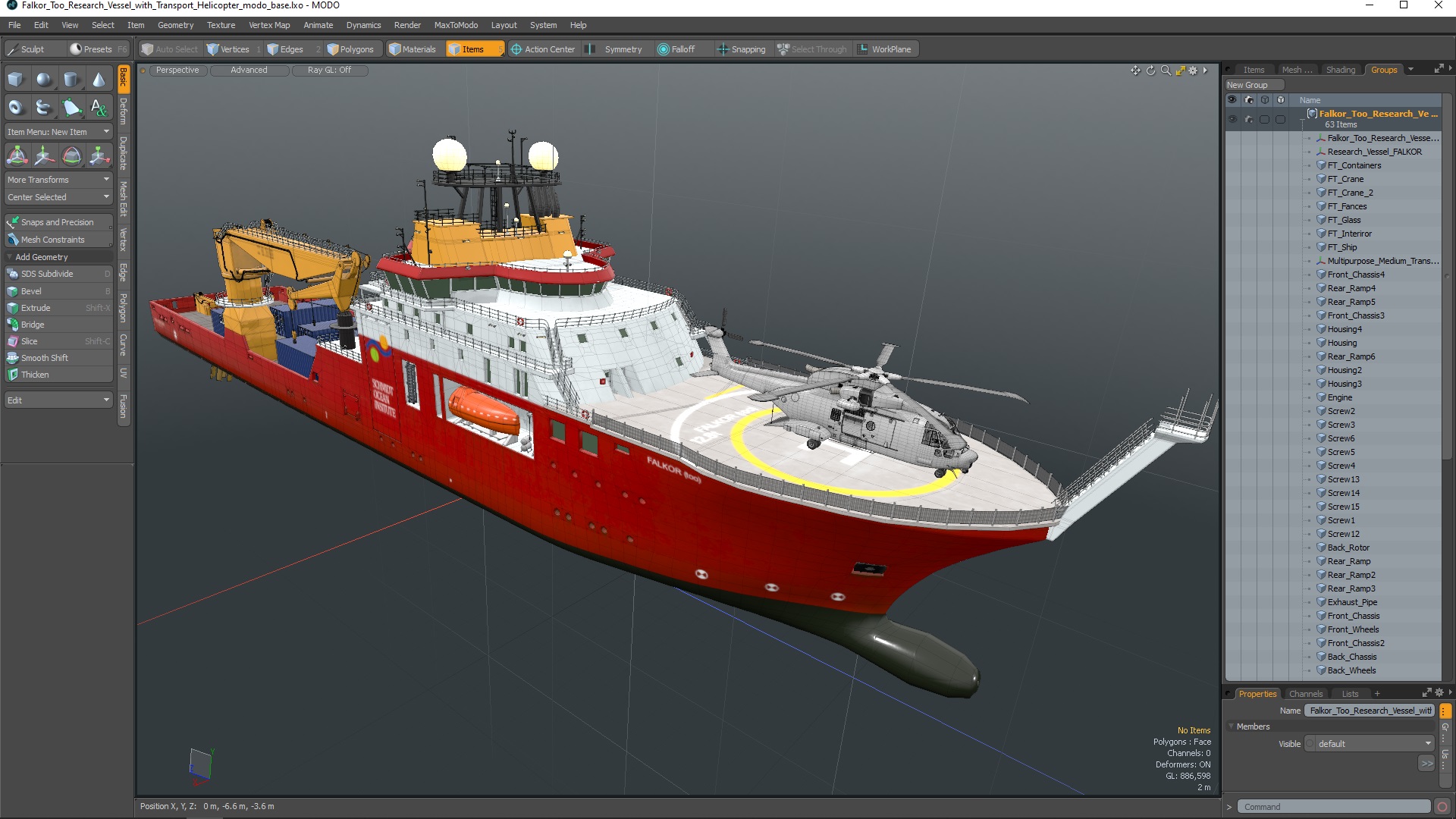Click the Advanced shading button

[249, 71]
